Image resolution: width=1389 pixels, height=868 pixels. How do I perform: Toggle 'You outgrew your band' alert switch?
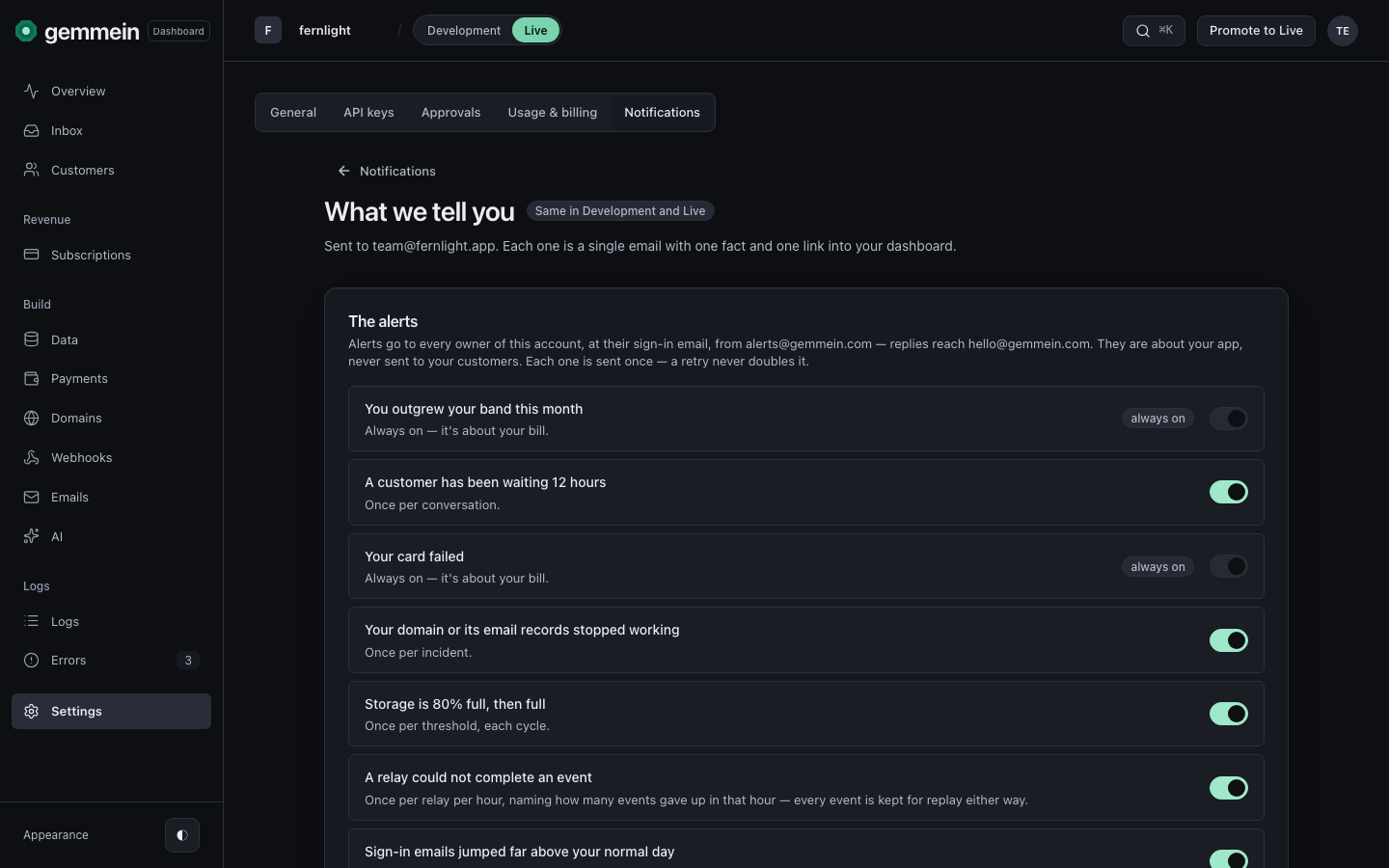coord(1229,419)
